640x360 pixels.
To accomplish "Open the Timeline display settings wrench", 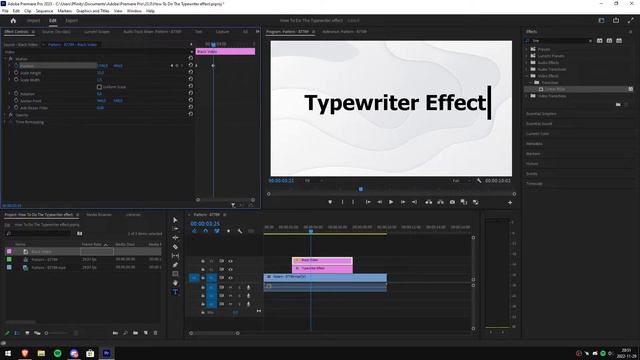I will 240,231.
